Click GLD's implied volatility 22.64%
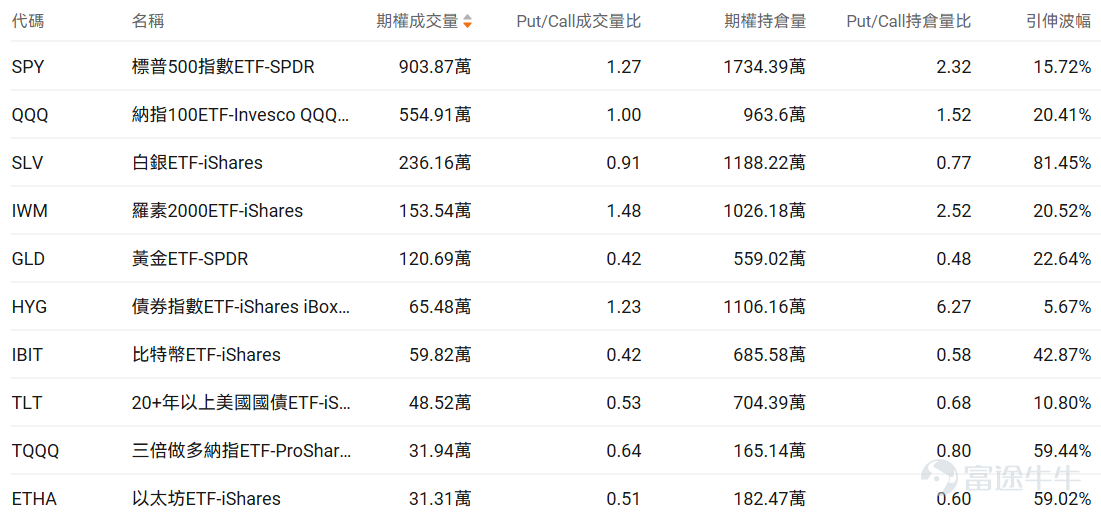Screen dimensions: 1101x514 click(x=1062, y=259)
